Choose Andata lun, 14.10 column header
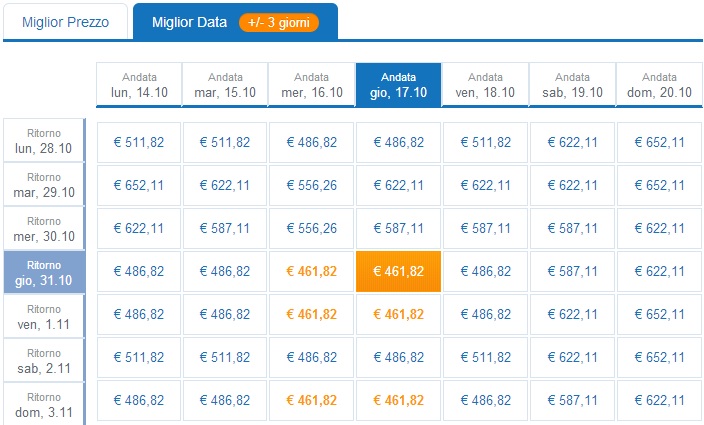This screenshot has height=425, width=704. coord(139,85)
